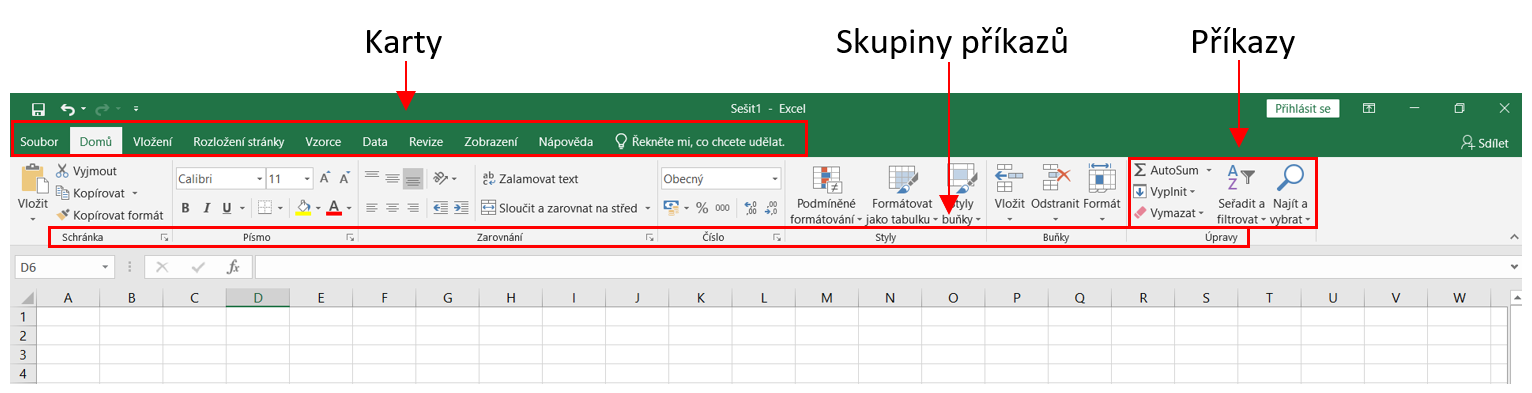Align text to the vertical middle of the cell
The height and width of the screenshot is (393, 1532).
tap(392, 178)
